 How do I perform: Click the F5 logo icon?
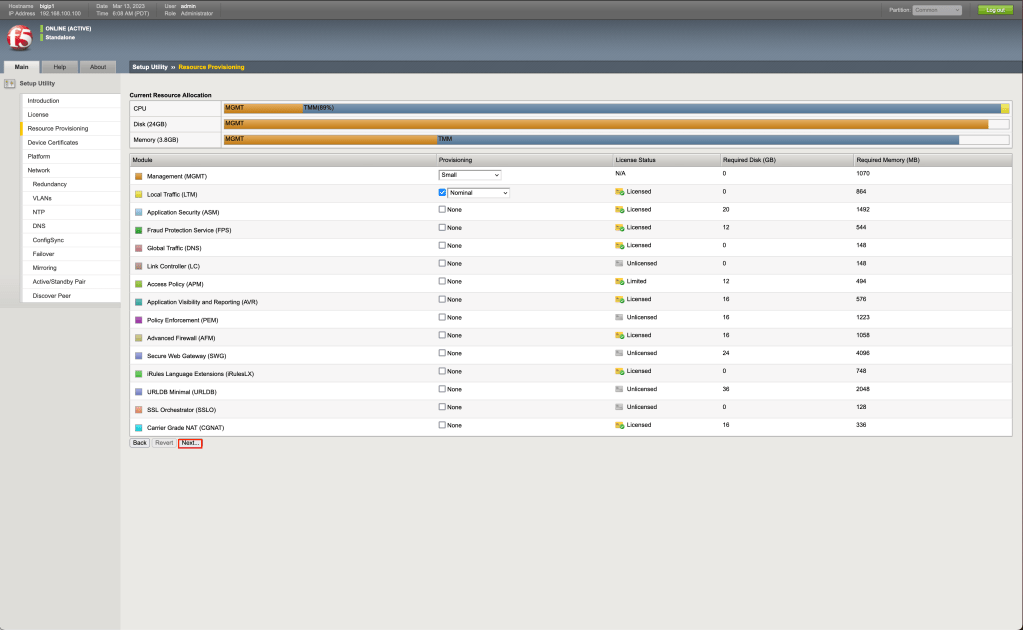pos(19,37)
